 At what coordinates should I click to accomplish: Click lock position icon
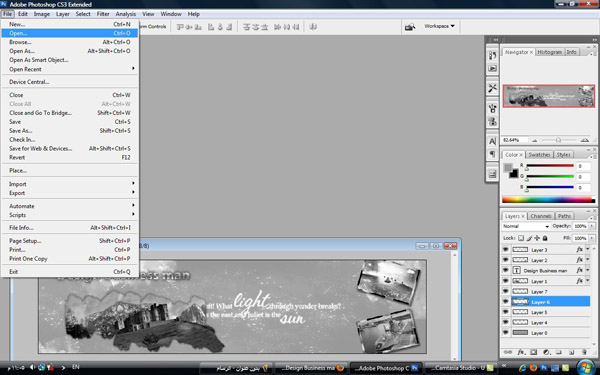click(537, 238)
